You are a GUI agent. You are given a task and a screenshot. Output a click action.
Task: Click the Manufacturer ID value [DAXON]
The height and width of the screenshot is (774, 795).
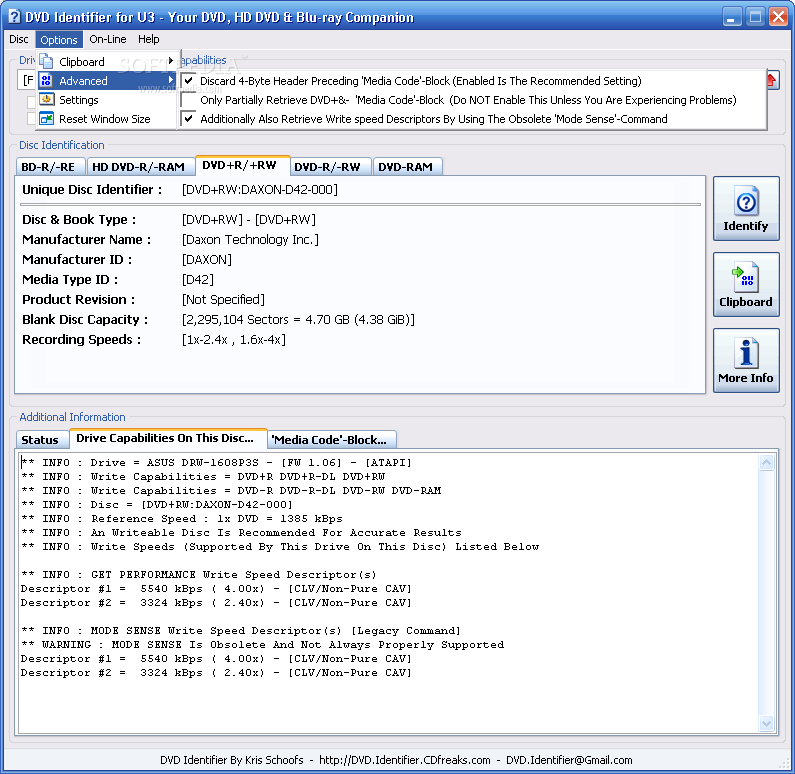(x=207, y=260)
